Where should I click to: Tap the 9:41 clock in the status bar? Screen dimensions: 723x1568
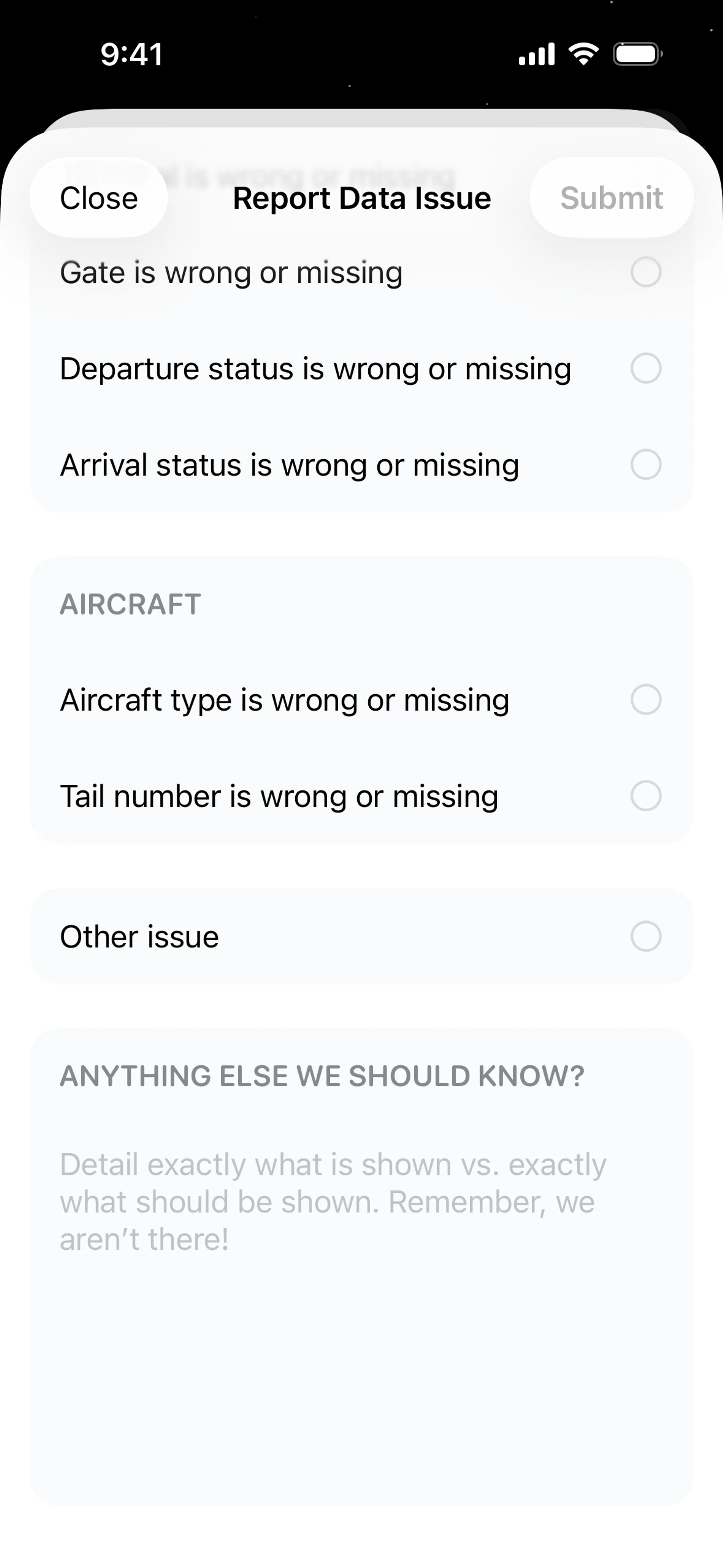(131, 54)
